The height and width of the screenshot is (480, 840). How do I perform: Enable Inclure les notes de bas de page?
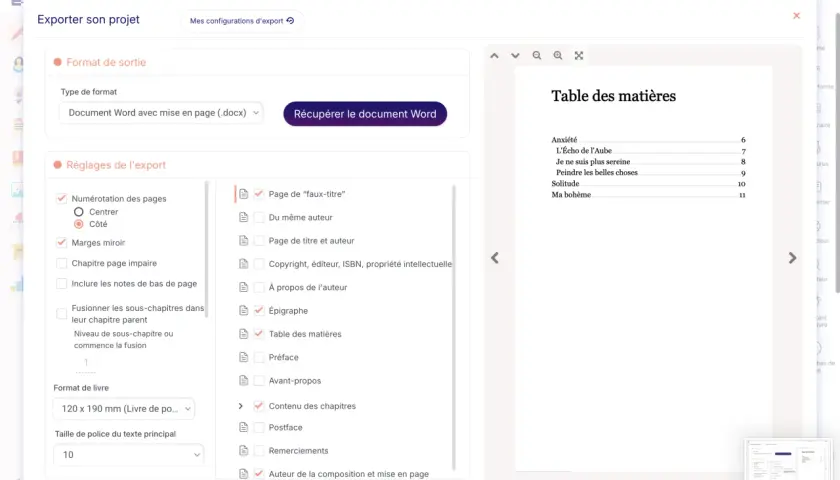click(62, 283)
